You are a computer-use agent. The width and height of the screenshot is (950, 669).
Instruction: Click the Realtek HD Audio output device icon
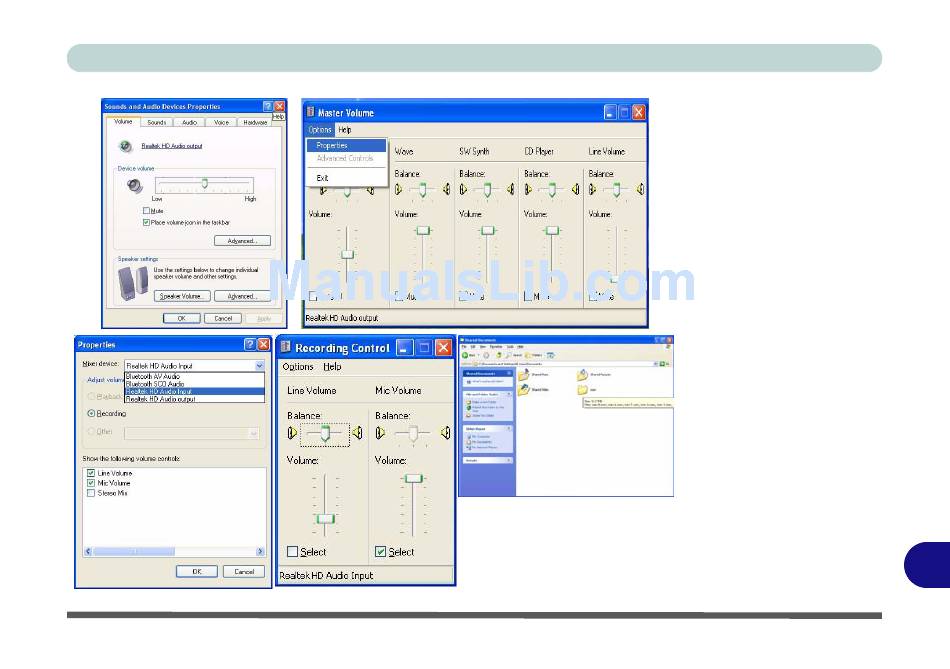click(x=124, y=145)
